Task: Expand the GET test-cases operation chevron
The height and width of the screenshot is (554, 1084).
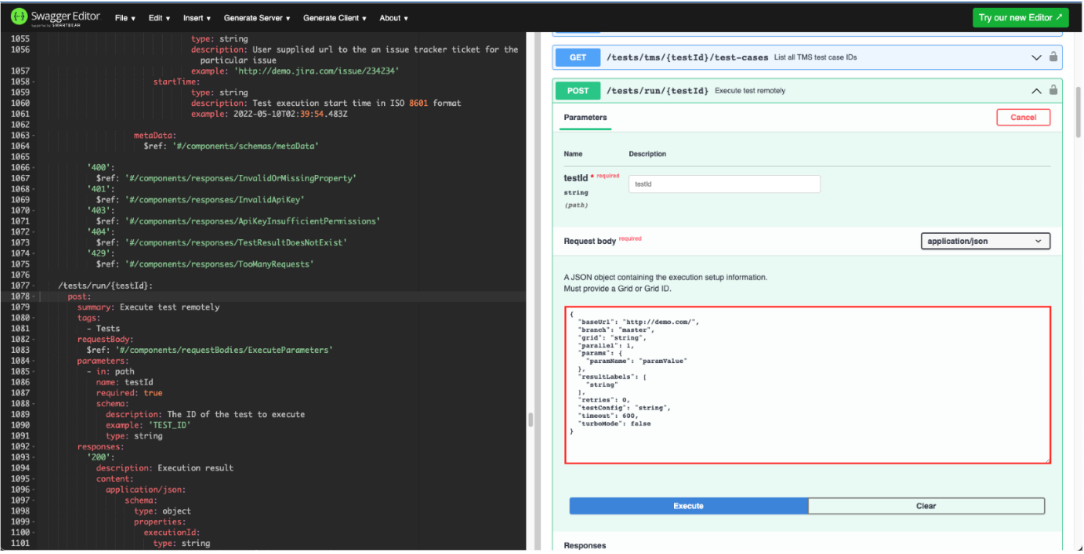Action: coord(1036,57)
